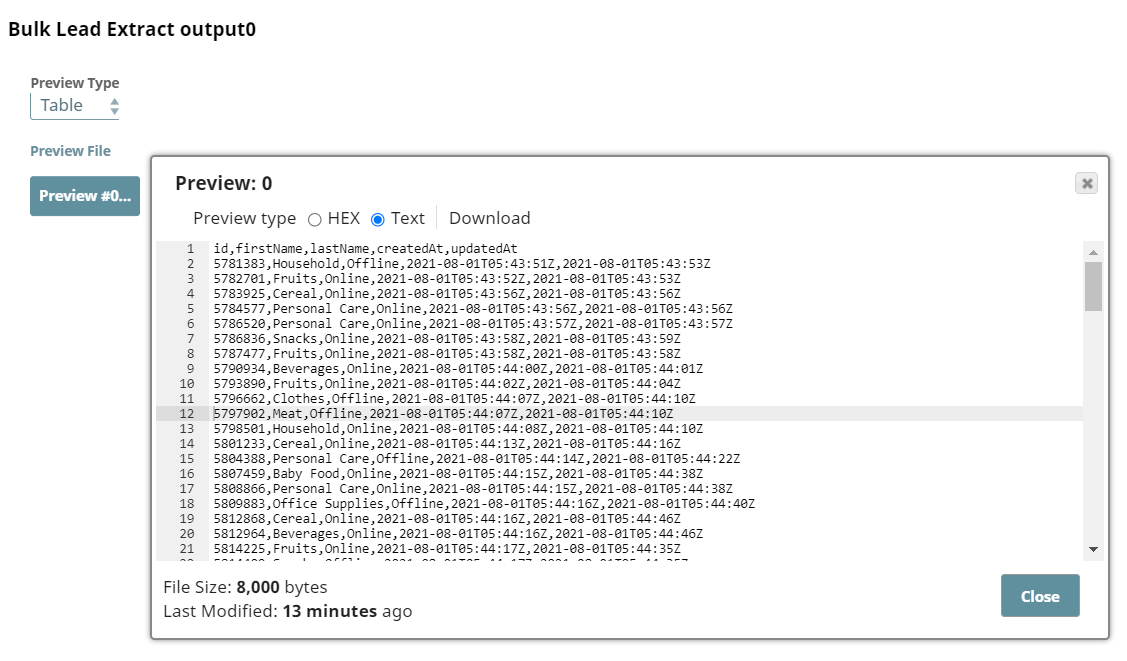
Task: Close preview dialog with X icon
Action: pyautogui.click(x=1087, y=183)
